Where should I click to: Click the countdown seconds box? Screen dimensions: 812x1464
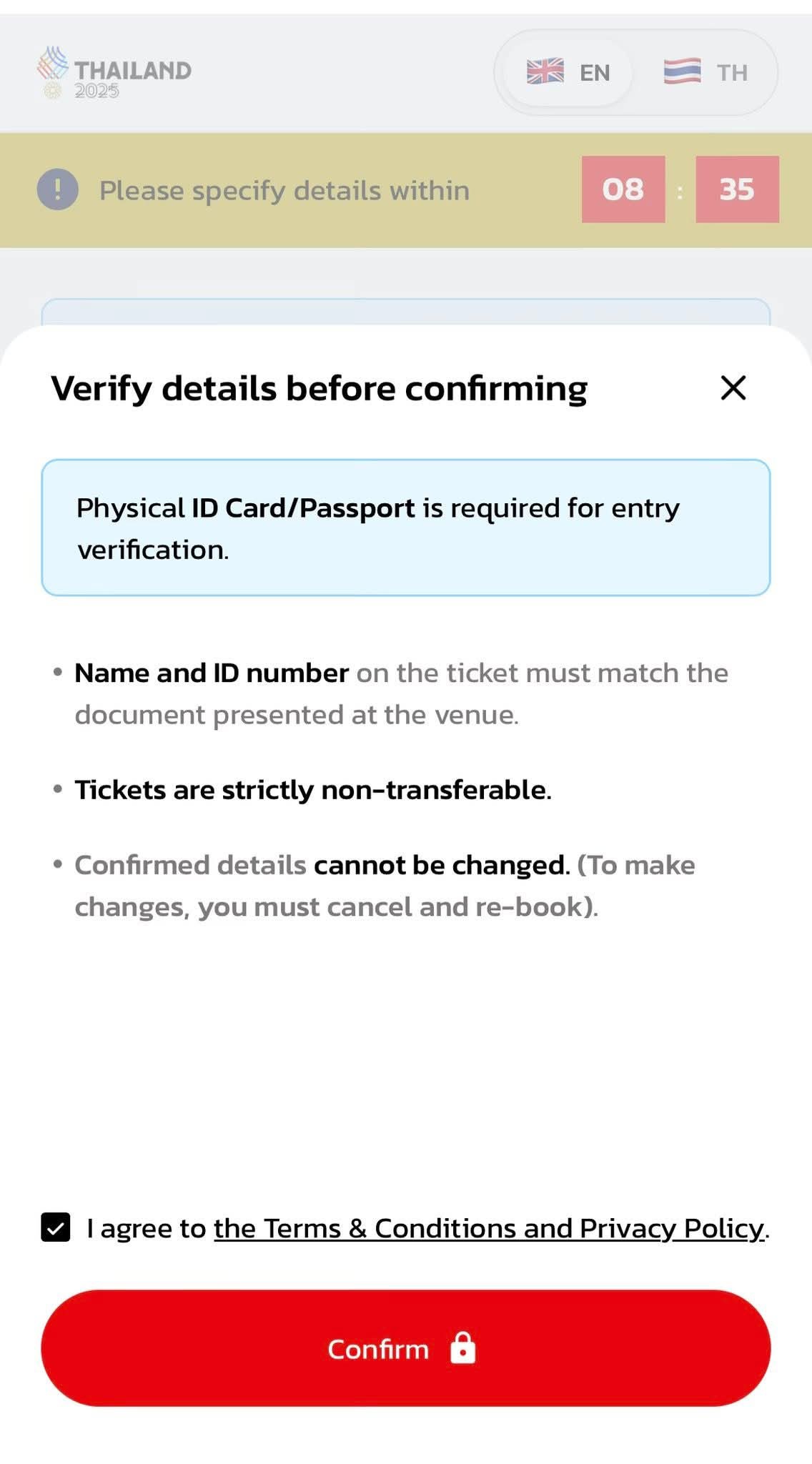coord(737,189)
